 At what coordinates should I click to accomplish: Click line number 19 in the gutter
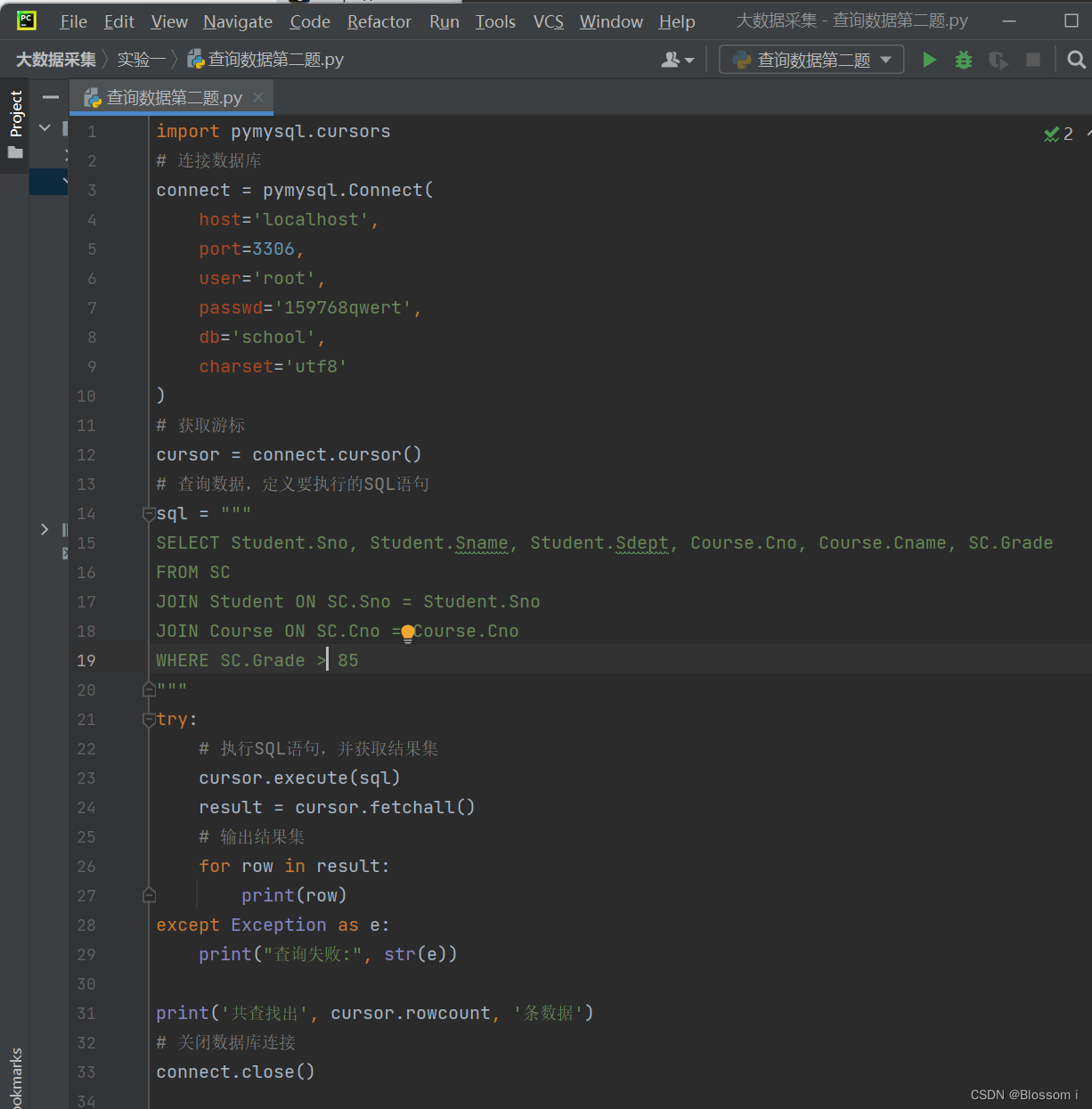[86, 660]
